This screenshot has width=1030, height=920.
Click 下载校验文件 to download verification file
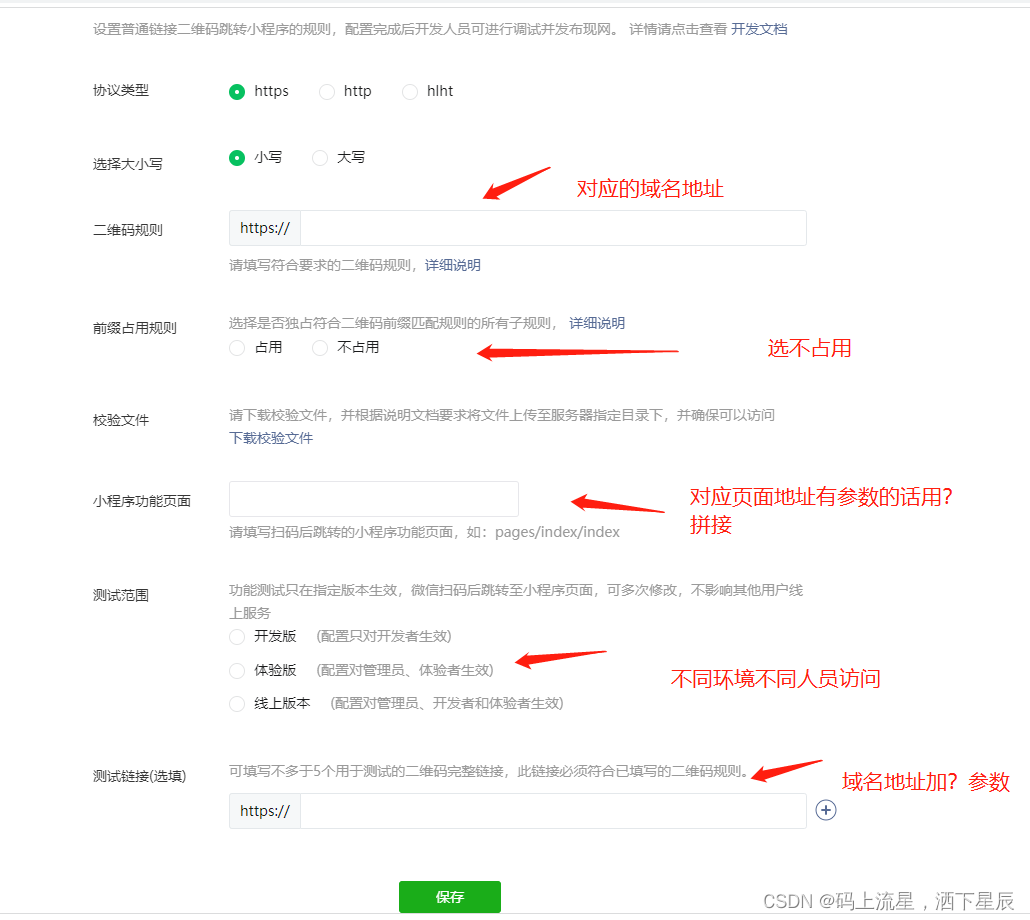(x=271, y=439)
